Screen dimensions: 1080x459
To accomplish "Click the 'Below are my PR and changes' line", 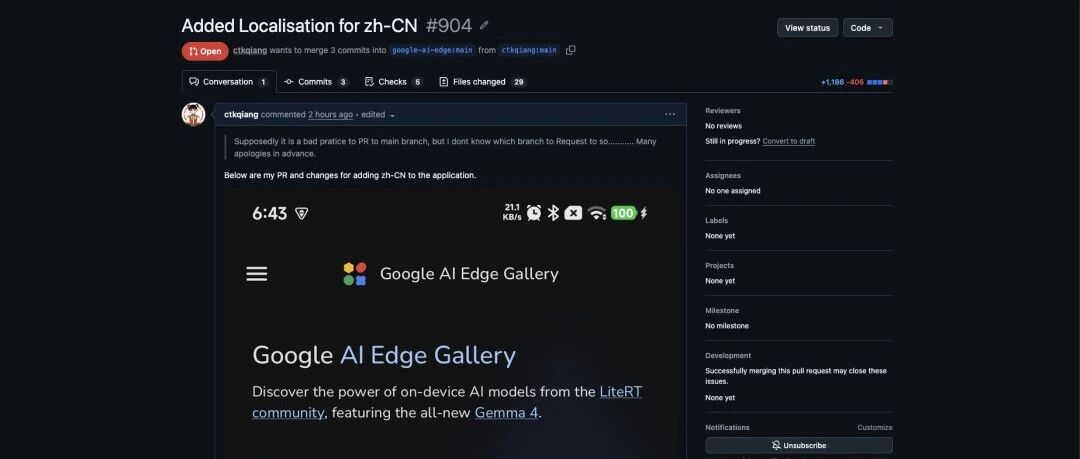I will [350, 175].
